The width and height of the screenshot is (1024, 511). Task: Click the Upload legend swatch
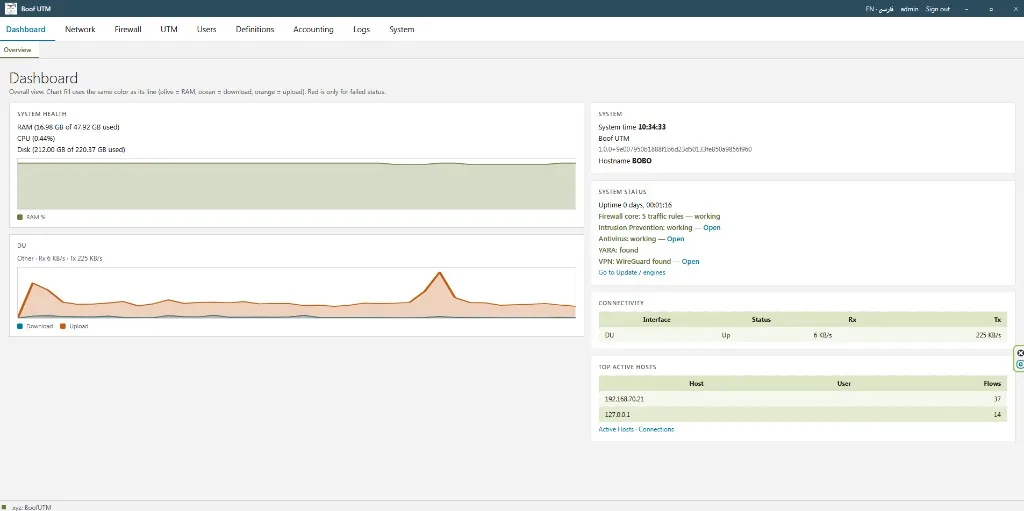63,325
